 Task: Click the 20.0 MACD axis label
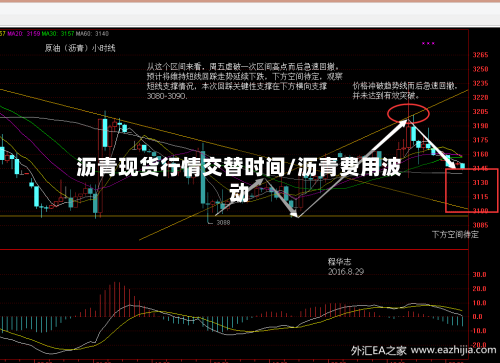pyautogui.click(x=479, y=289)
